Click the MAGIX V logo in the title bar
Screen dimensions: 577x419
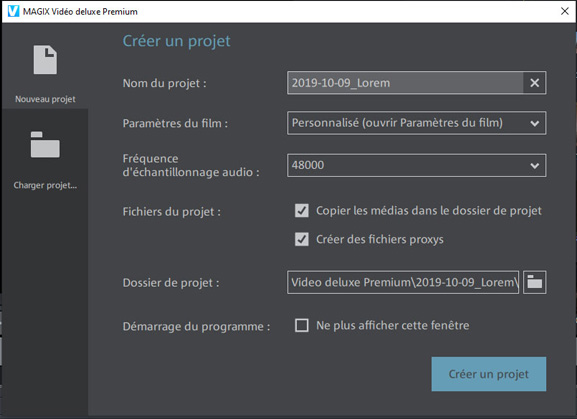click(x=14, y=11)
